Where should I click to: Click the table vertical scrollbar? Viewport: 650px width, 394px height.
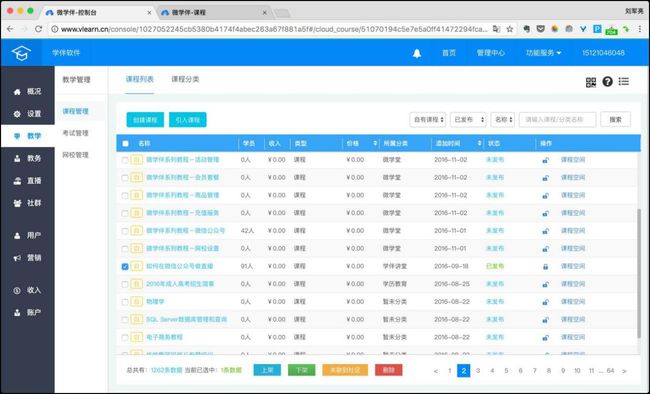click(x=638, y=274)
